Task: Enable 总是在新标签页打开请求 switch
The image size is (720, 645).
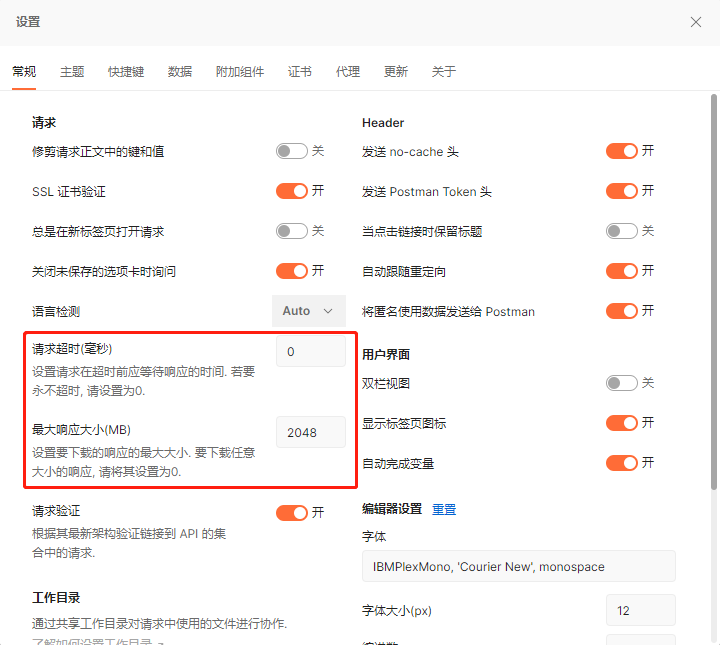Action: [x=292, y=231]
